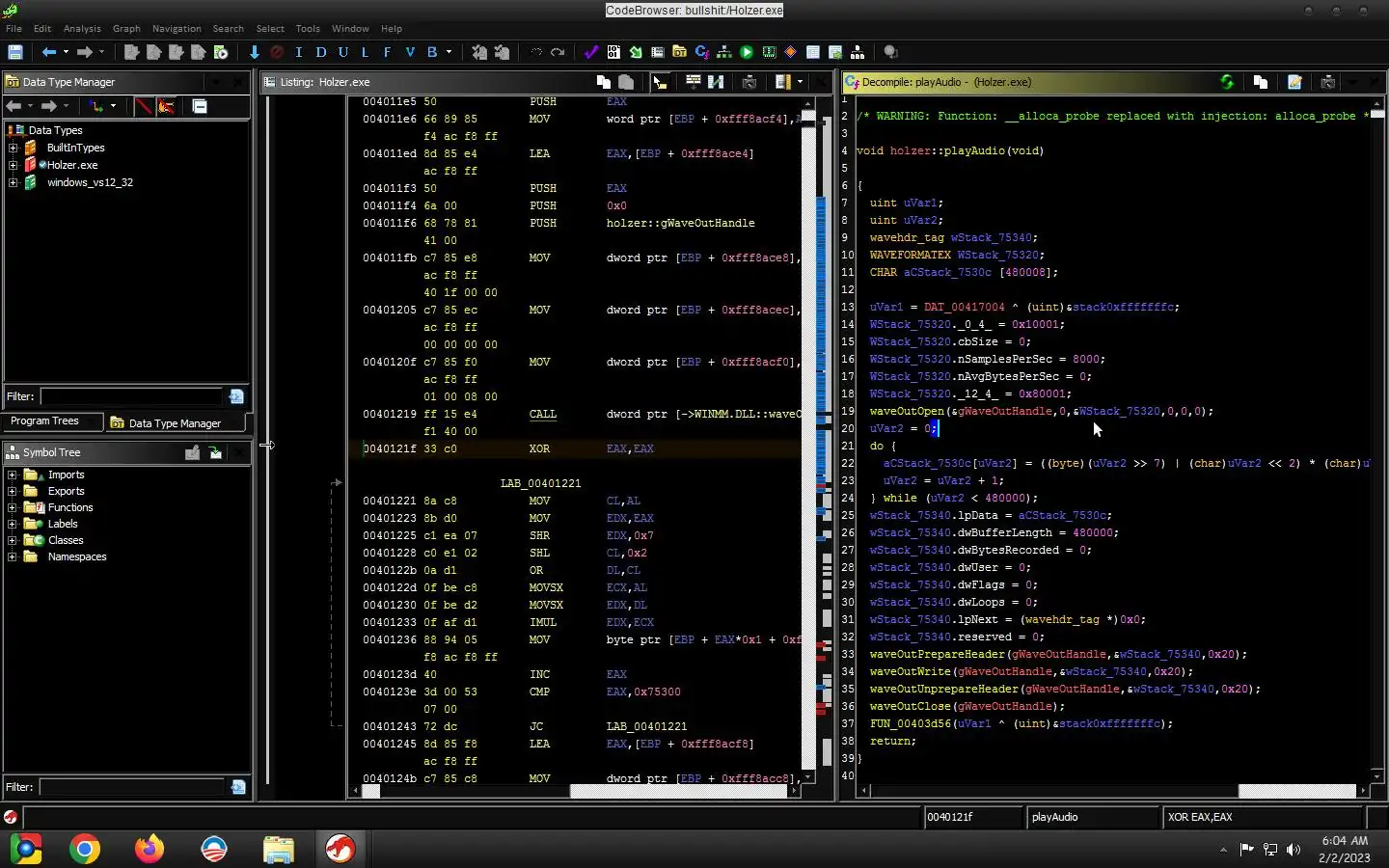Image resolution: width=1389 pixels, height=868 pixels.
Task: Open Firefox from the taskbar
Action: [x=150, y=849]
